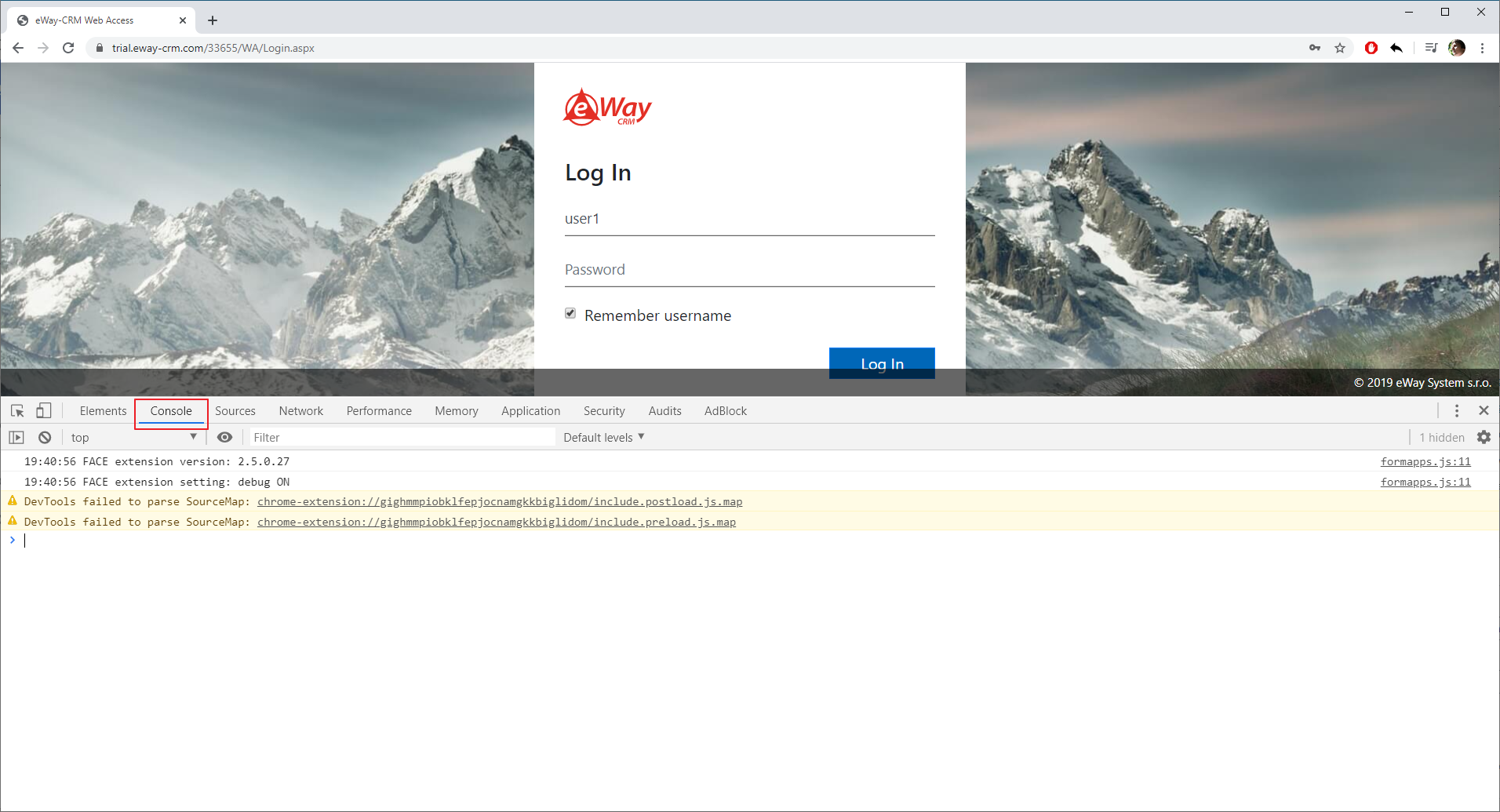Open Chrome three-dot menu
1500x812 pixels.
(1482, 48)
